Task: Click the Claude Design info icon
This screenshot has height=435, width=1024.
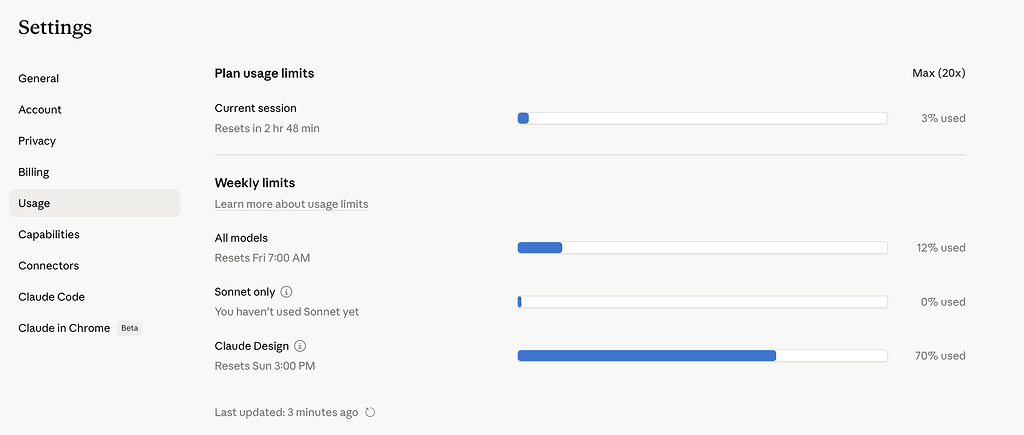Action: [300, 346]
